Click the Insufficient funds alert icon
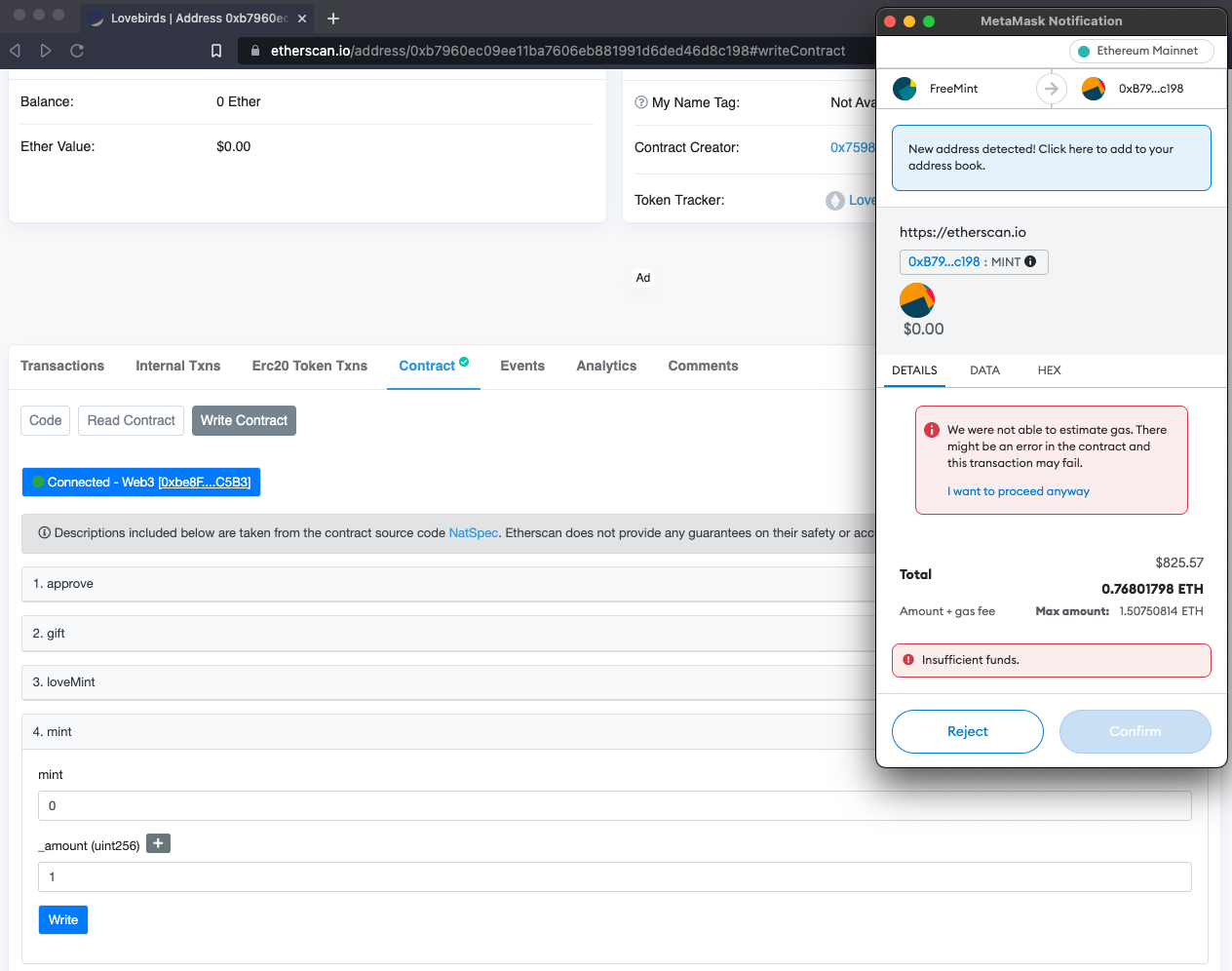This screenshot has width=1232, height=971. tap(908, 660)
